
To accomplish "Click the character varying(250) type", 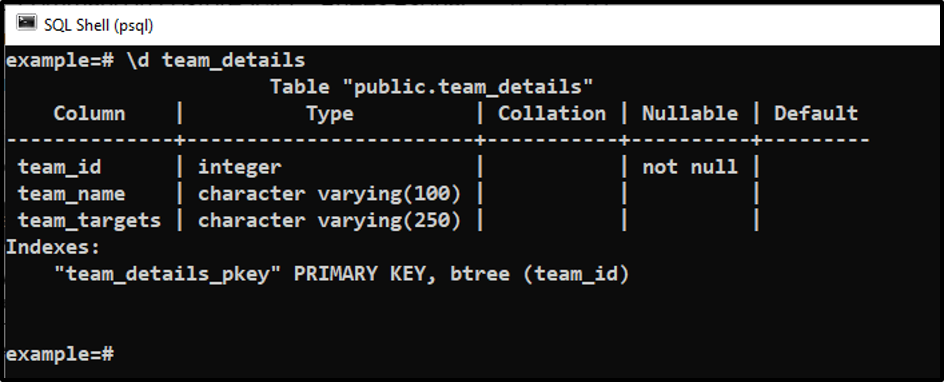I will click(329, 221).
